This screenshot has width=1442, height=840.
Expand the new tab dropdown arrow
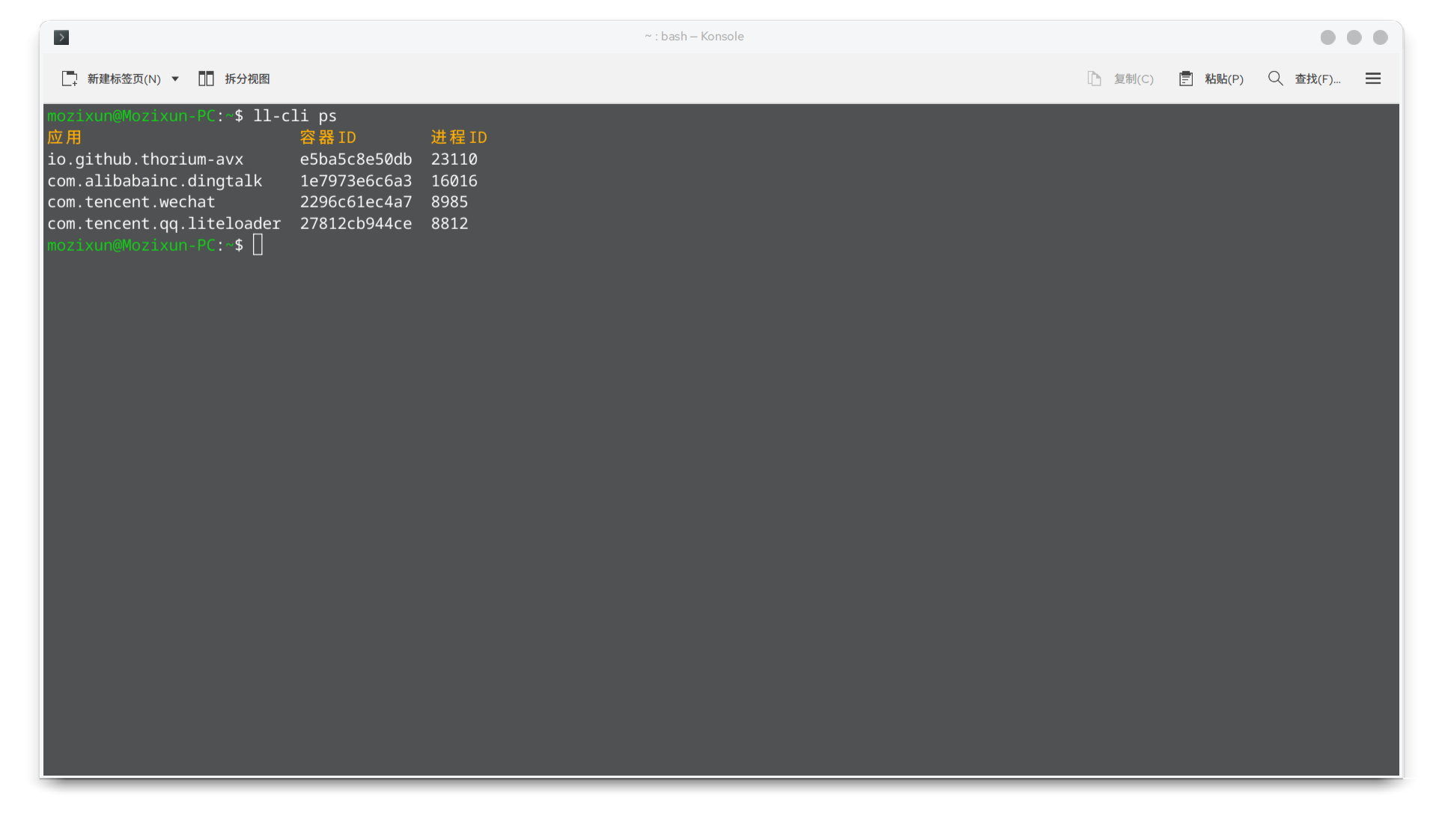[175, 79]
